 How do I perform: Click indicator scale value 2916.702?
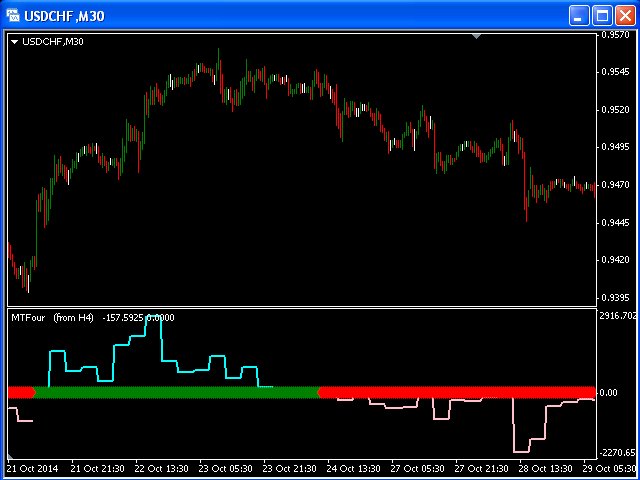pyautogui.click(x=619, y=315)
